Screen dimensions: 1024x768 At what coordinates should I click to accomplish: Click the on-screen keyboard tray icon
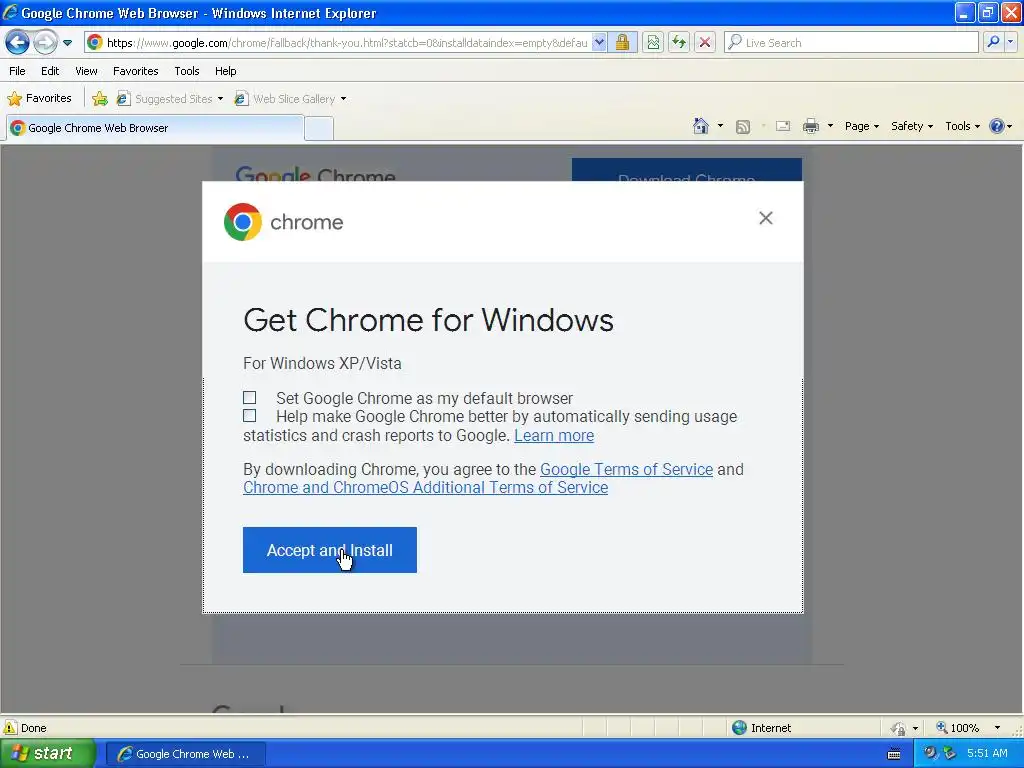coord(894,754)
